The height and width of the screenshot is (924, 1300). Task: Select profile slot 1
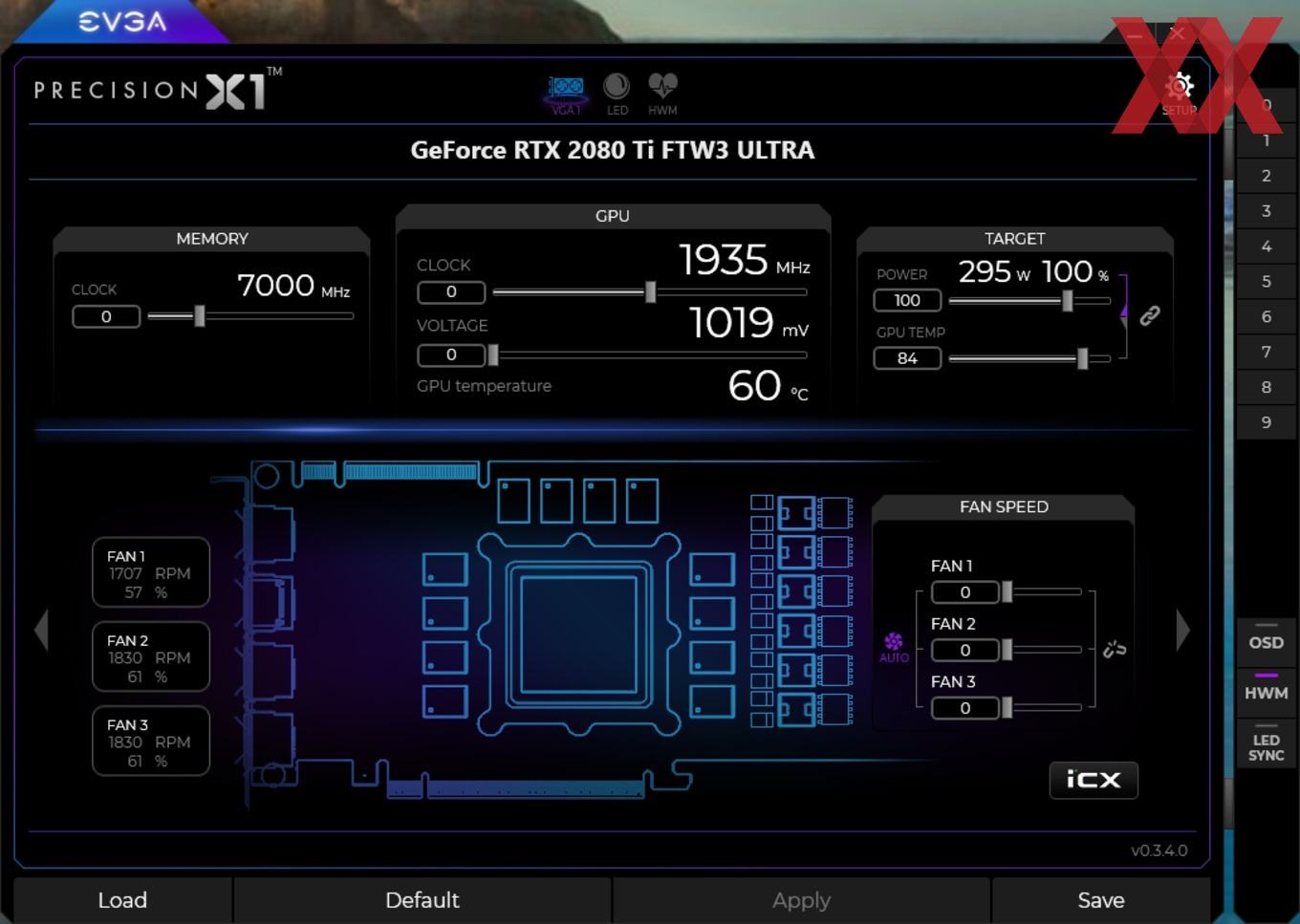coord(1267,140)
